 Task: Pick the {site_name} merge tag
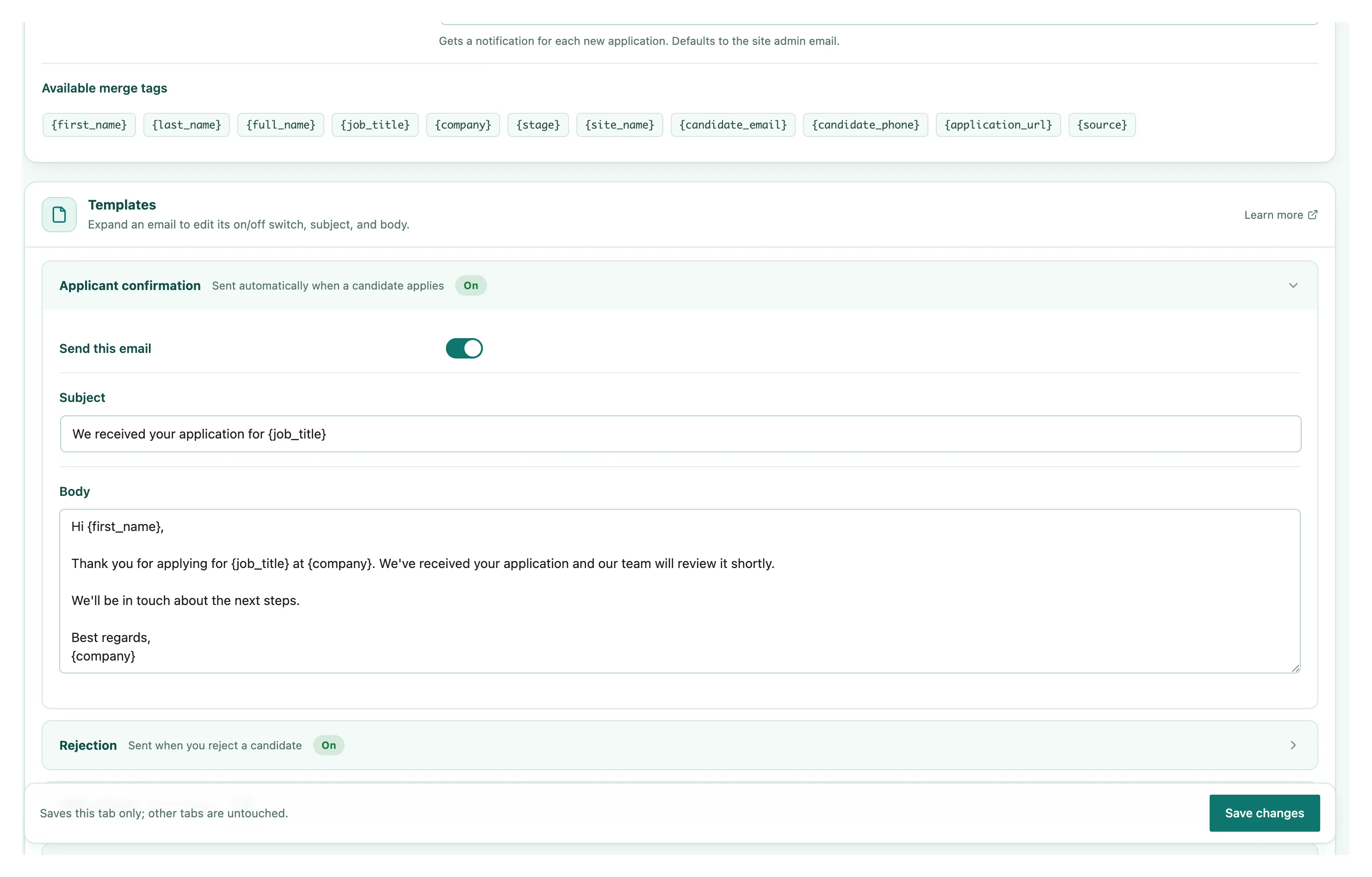(619, 125)
